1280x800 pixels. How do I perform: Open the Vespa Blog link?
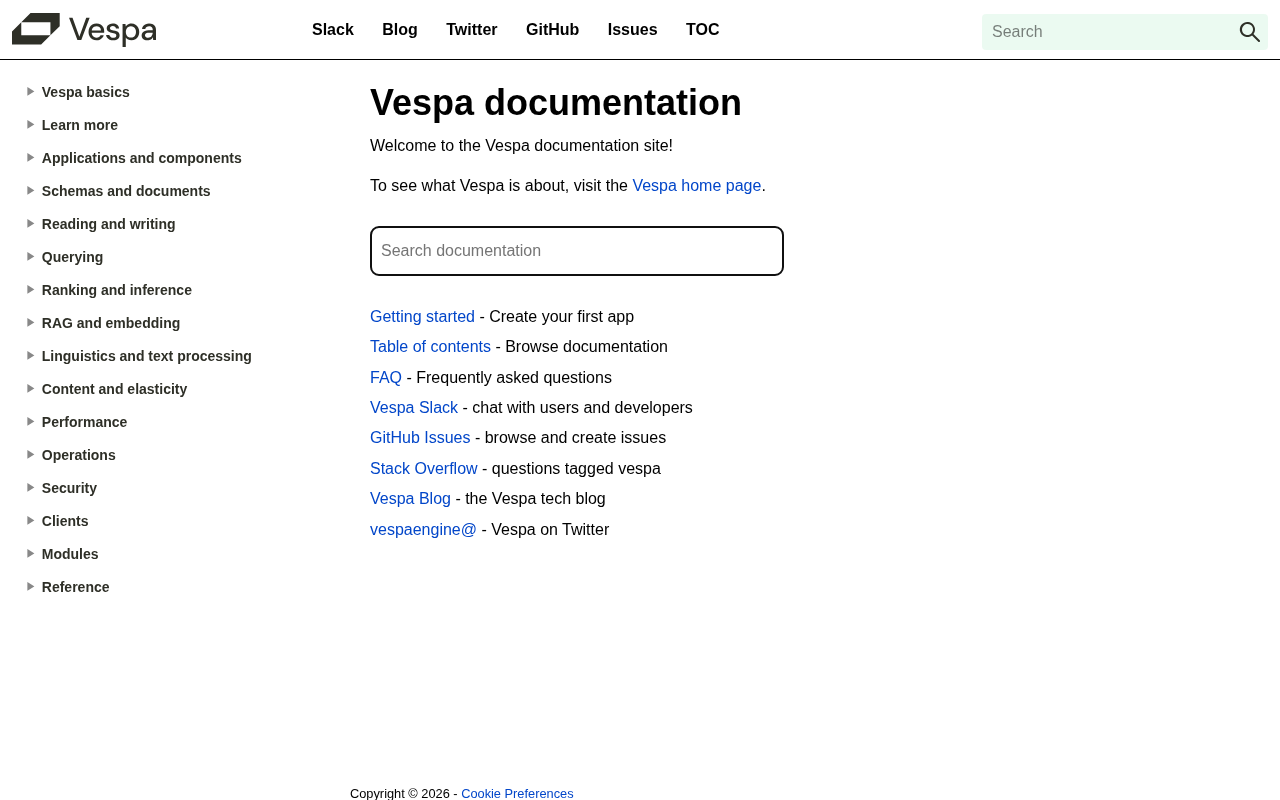click(x=410, y=499)
